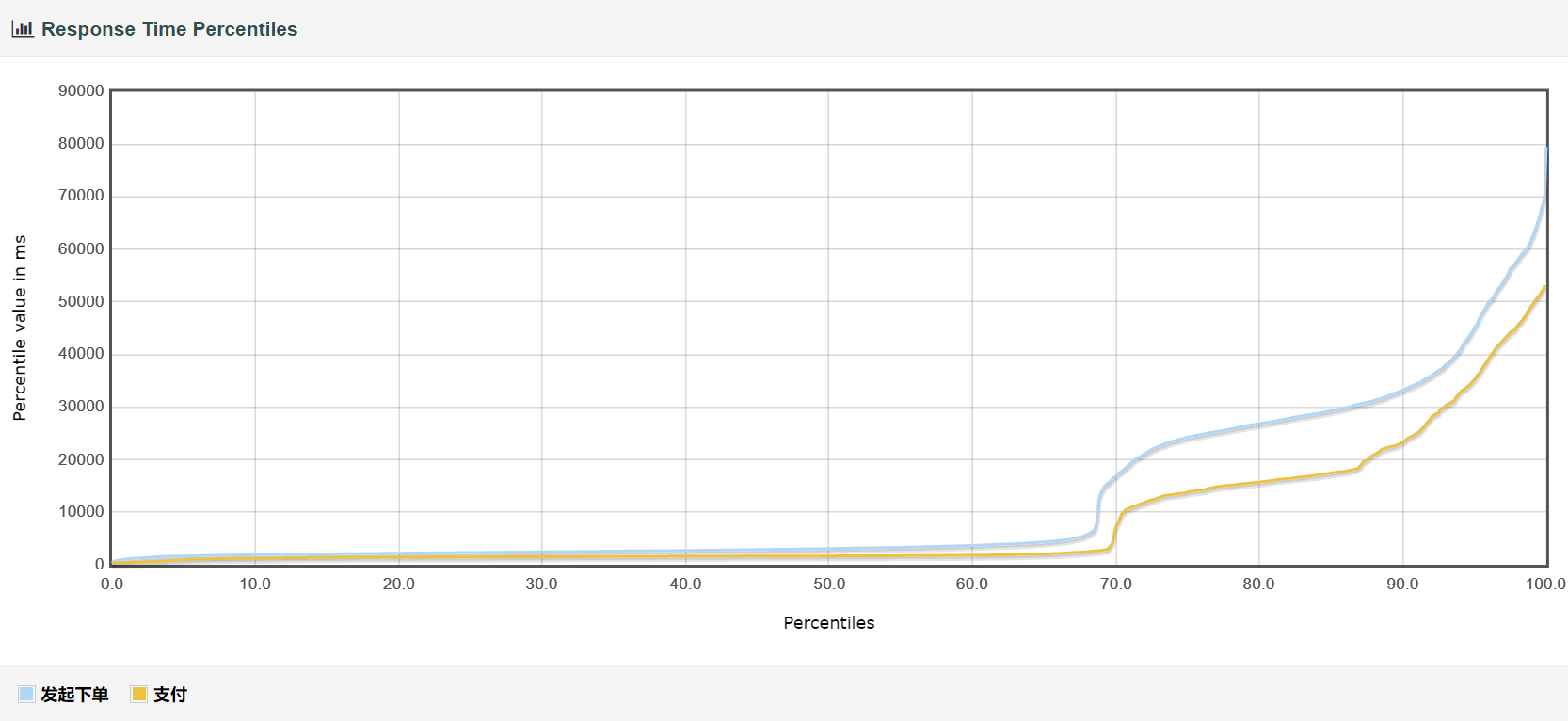Click the 80.0 x-axis tick label
Viewport: 1568px width, 721px height.
tap(1259, 585)
